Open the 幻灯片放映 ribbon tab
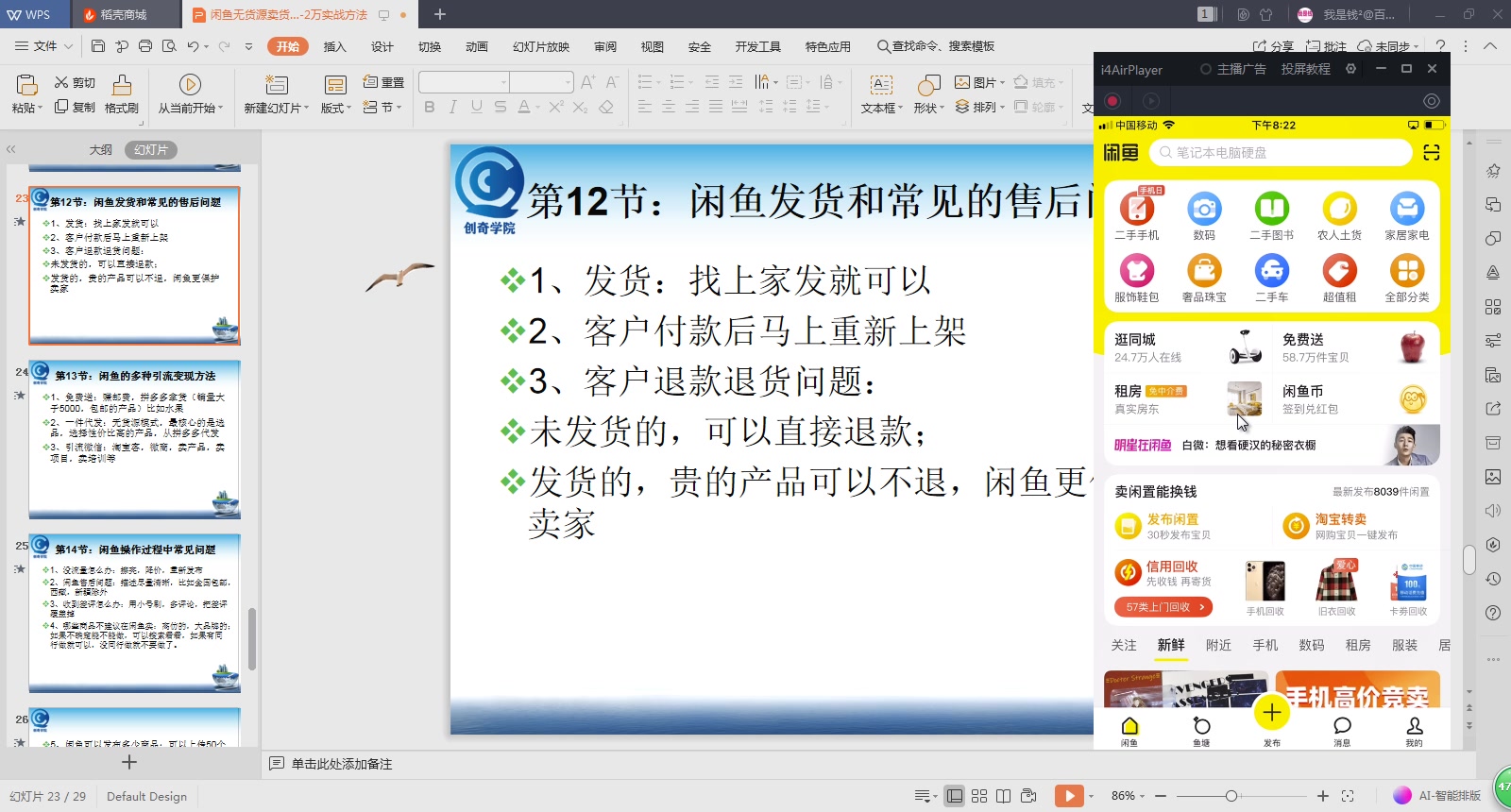This screenshot has height=812, width=1511. [x=541, y=46]
